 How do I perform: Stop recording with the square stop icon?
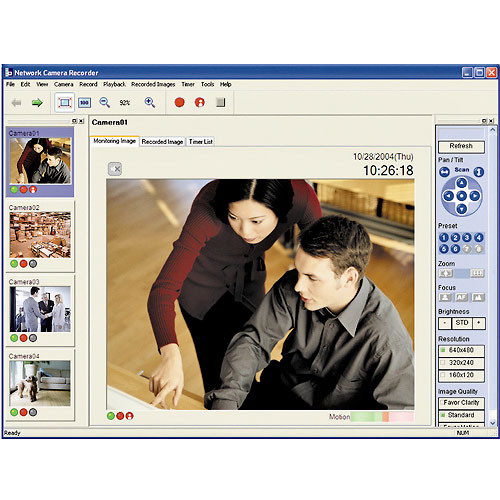(x=220, y=102)
